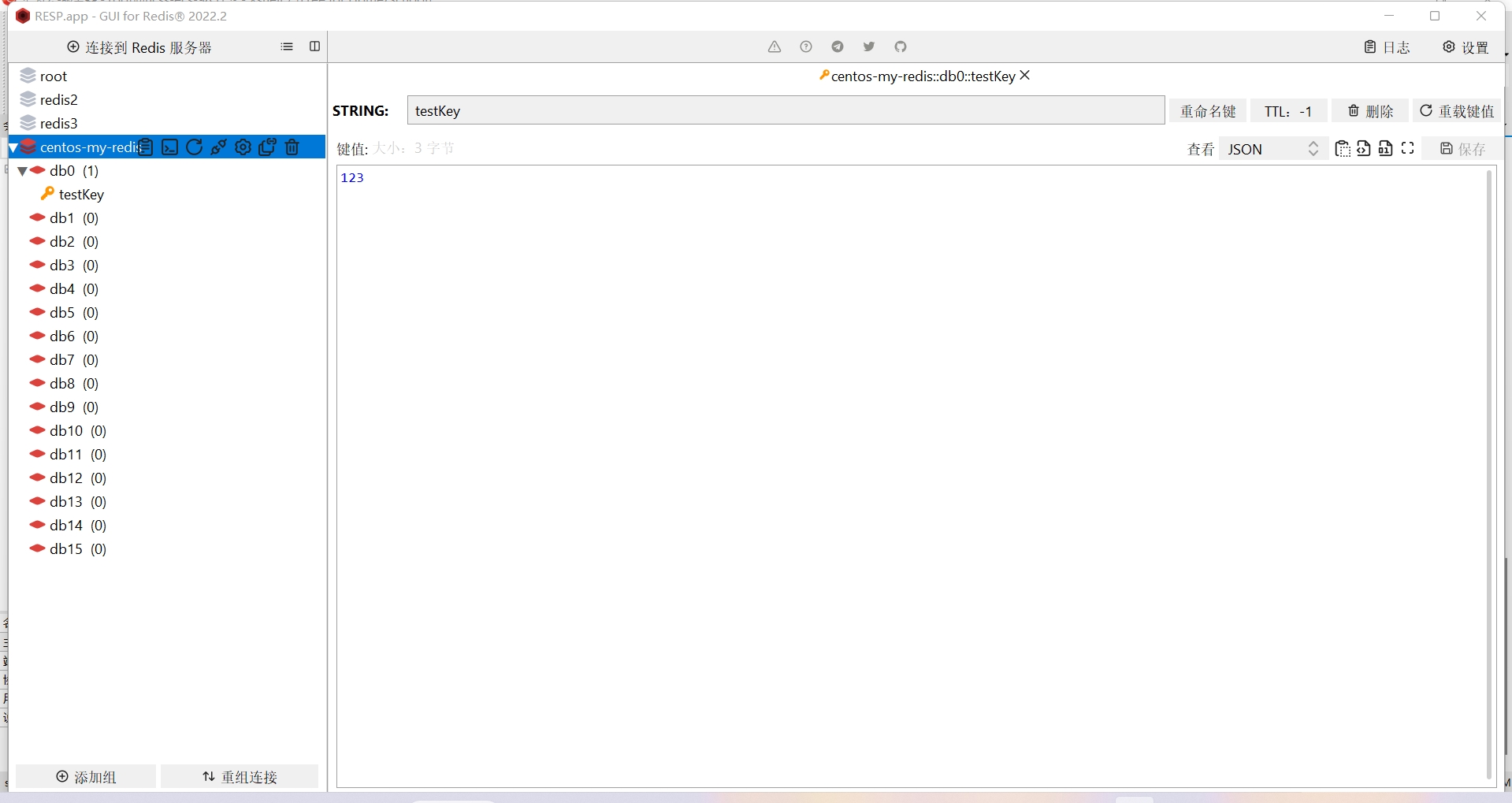This screenshot has width=1512, height=803.
Task: Click 重载键值 reload value button
Action: (1458, 111)
